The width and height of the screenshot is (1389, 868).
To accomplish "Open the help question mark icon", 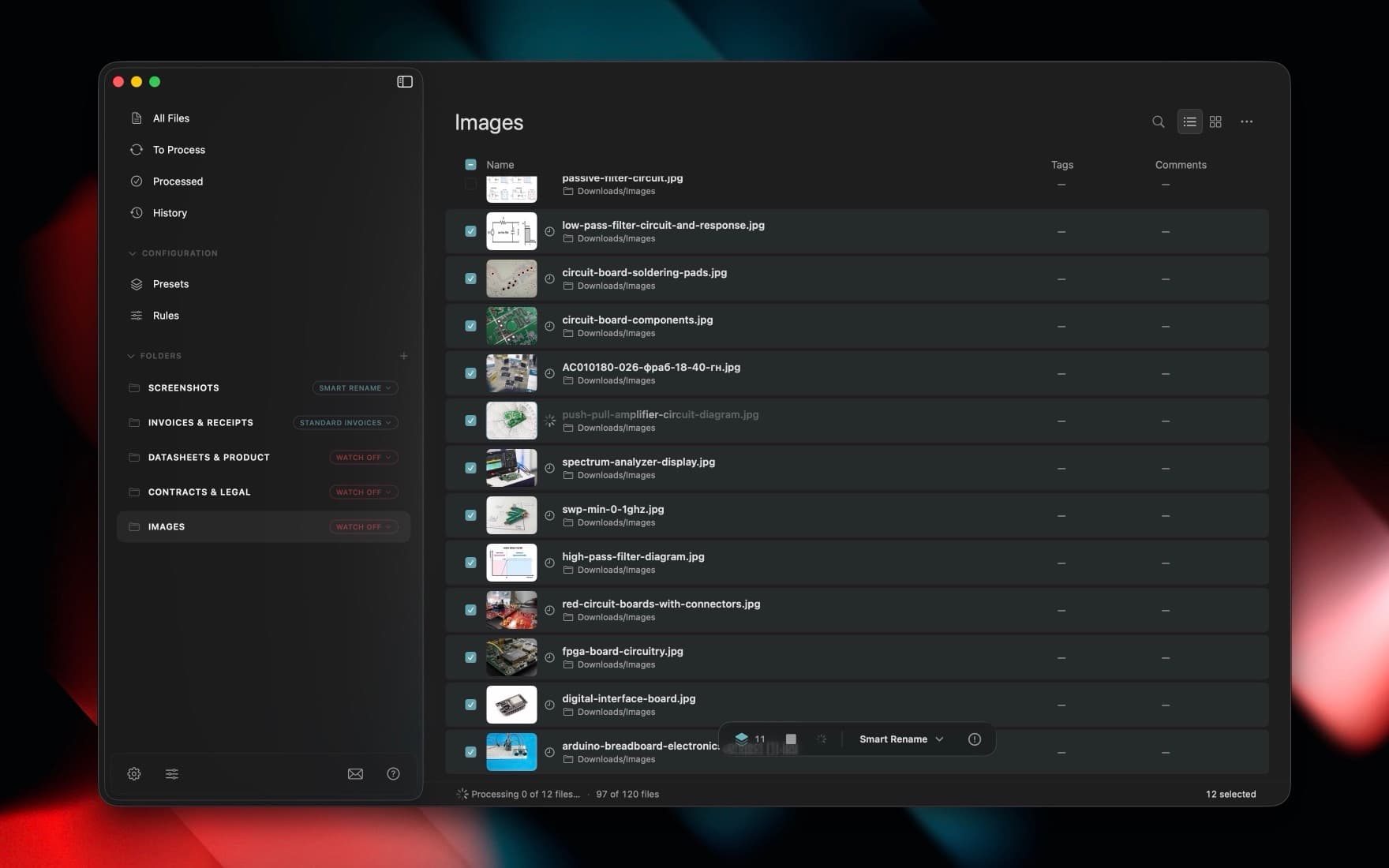I will (393, 774).
